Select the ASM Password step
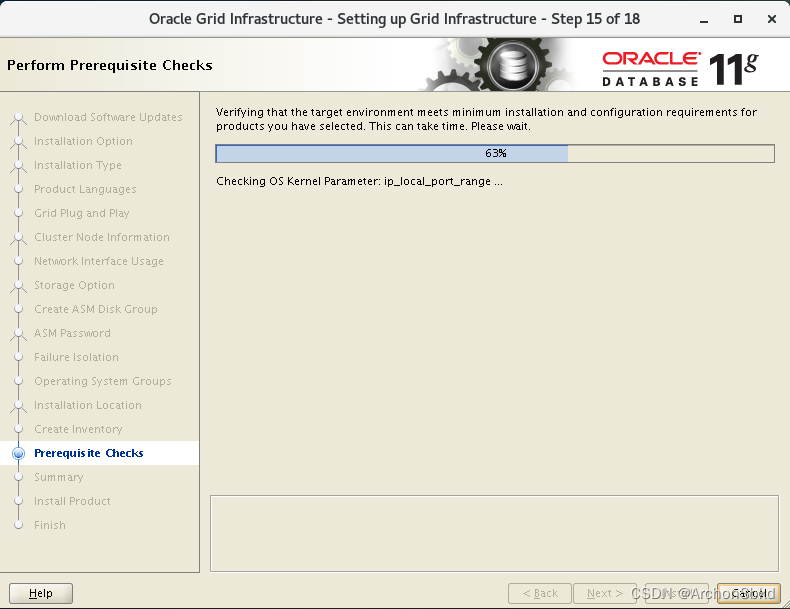Screen dimensions: 790x609 coord(72,333)
